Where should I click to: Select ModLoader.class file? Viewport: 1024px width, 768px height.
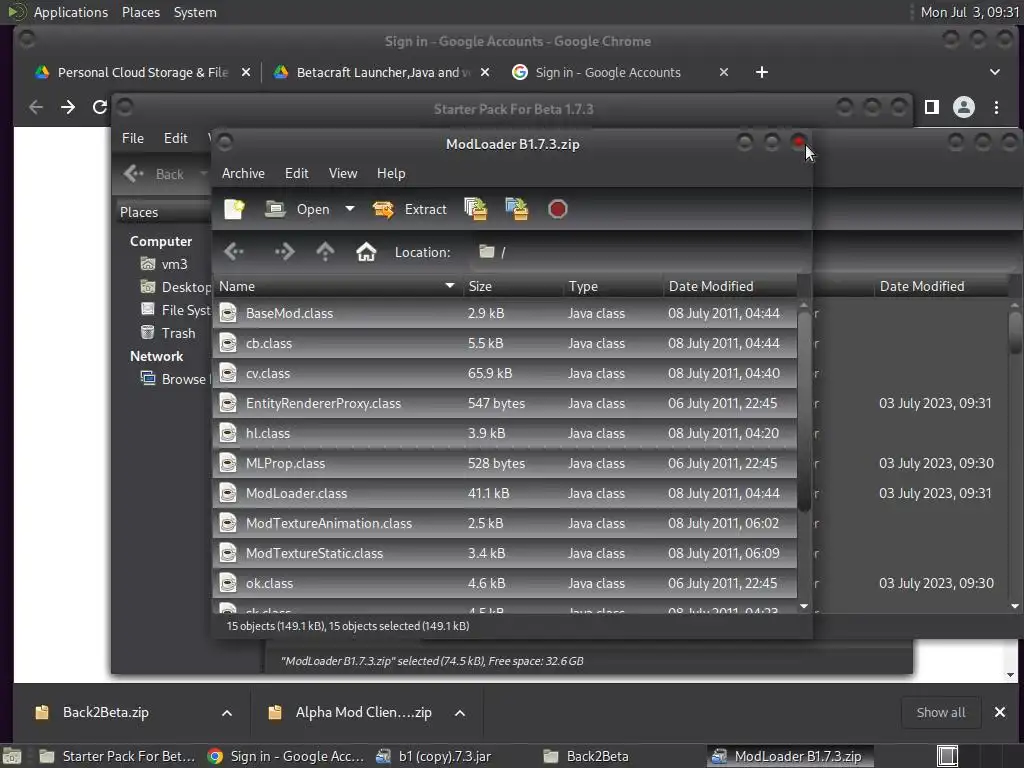tap(505, 494)
